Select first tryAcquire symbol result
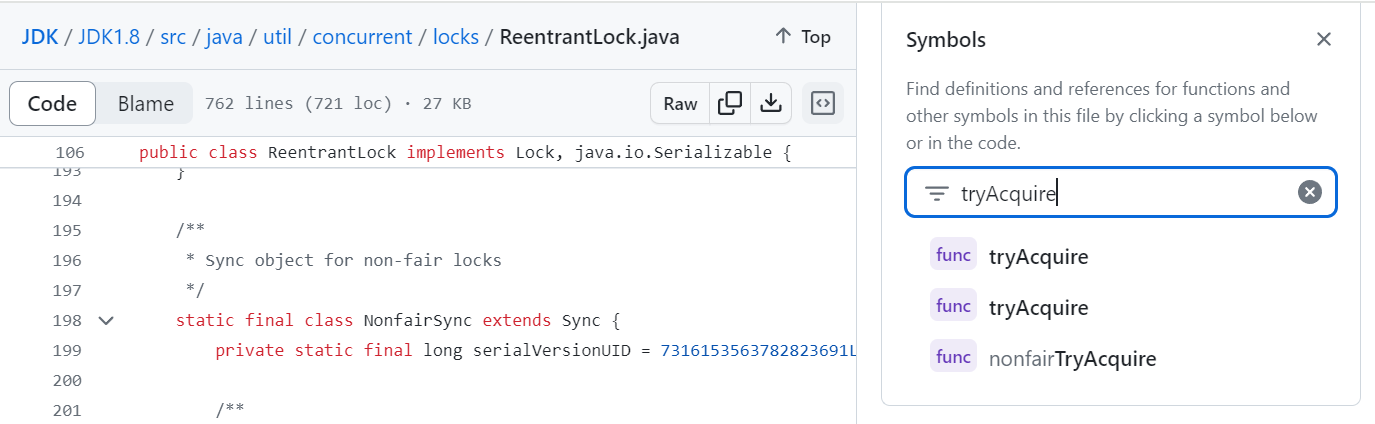Screen dimensions: 1375x424 tap(1038, 257)
